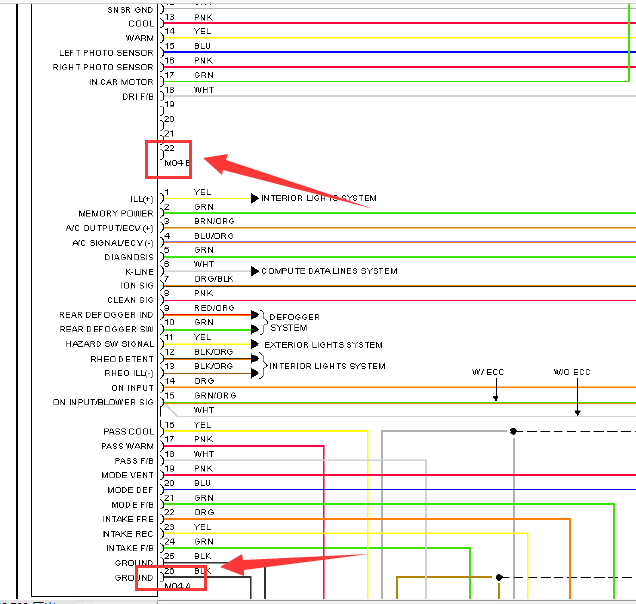Select the INTAKE F/B label
The image size is (636, 604).
tap(130, 548)
